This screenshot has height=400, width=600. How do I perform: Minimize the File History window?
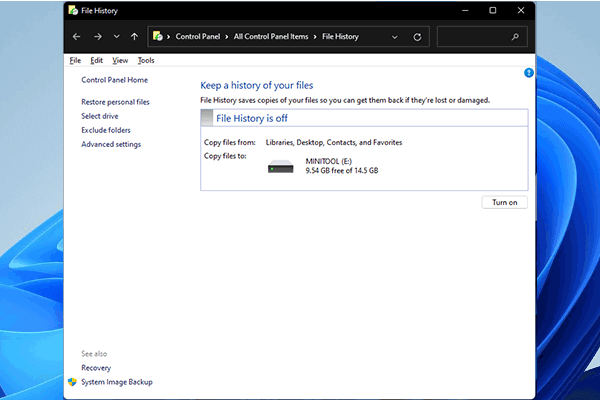pyautogui.click(x=465, y=10)
